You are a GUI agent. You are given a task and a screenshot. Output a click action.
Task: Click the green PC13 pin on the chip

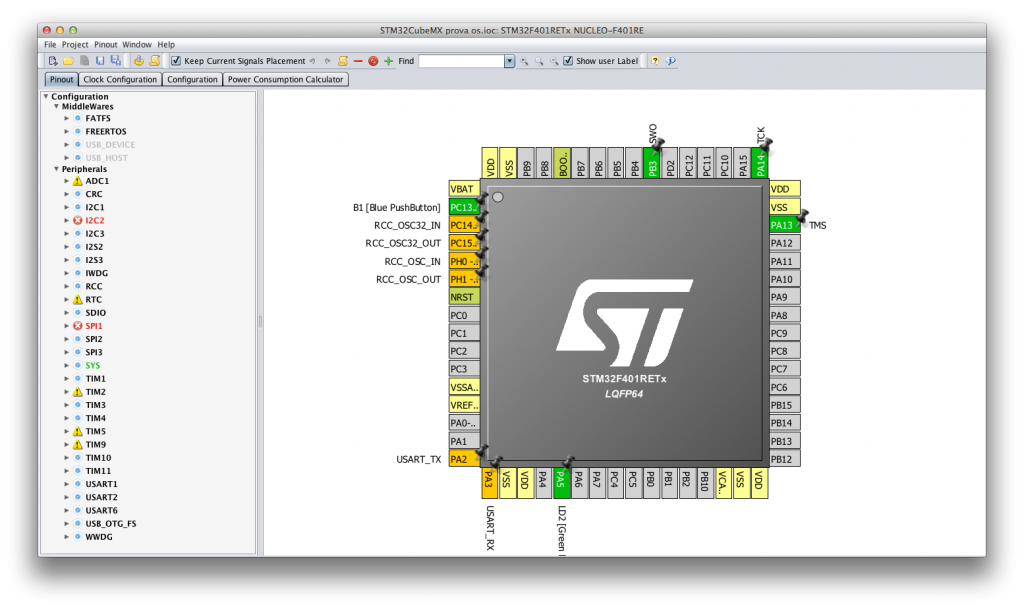coord(464,208)
